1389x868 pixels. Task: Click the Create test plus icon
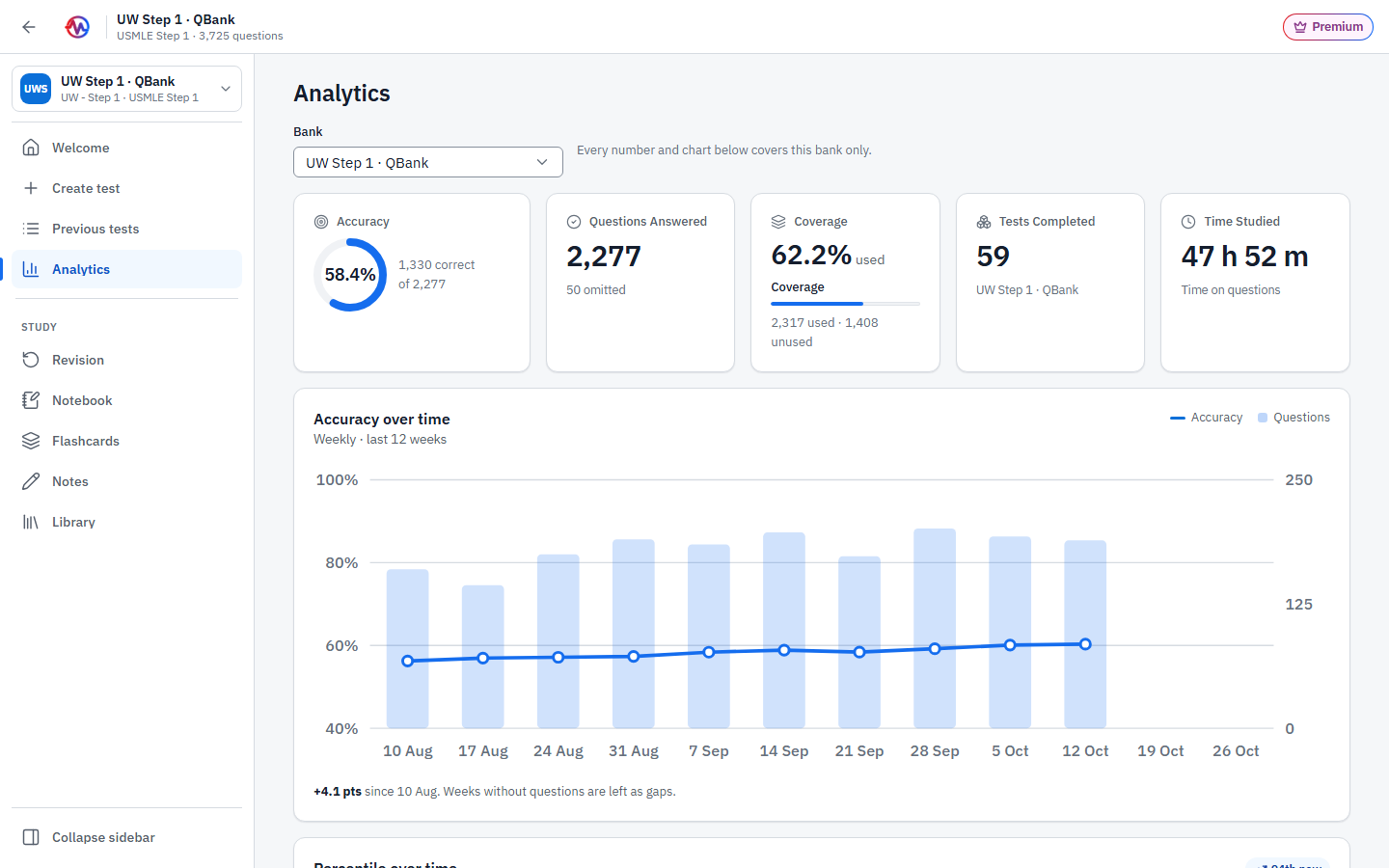coord(31,188)
